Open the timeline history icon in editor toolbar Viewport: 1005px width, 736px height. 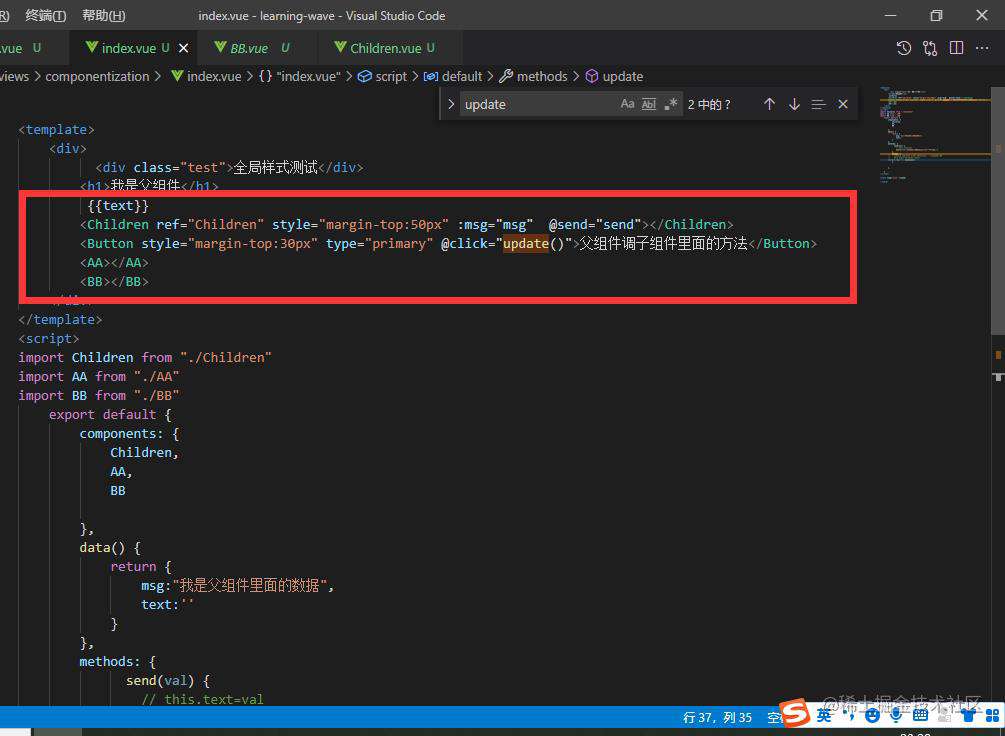904,48
